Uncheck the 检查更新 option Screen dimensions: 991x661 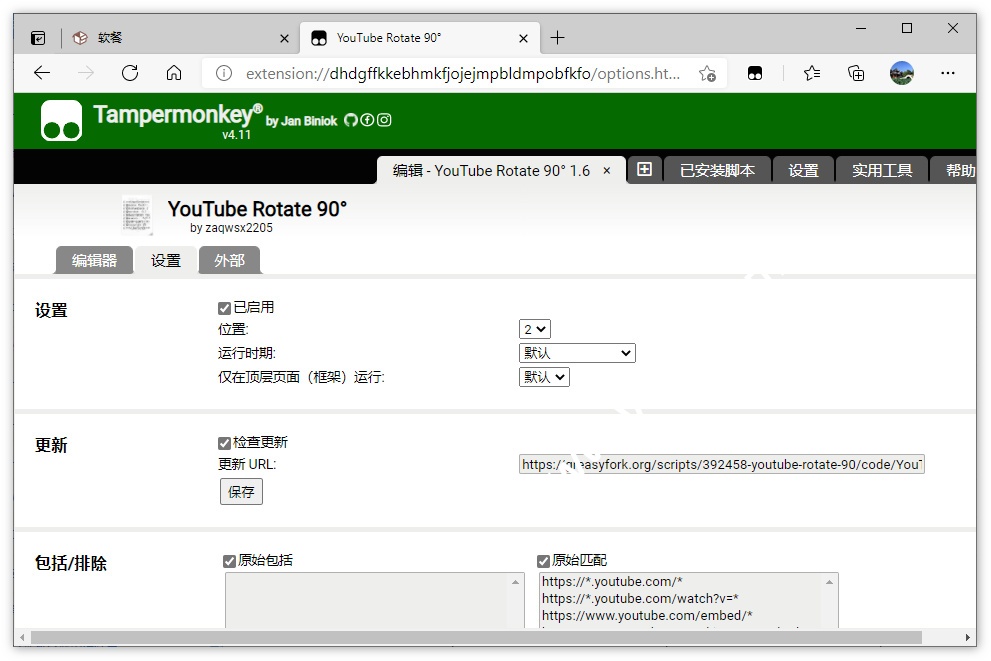[225, 442]
